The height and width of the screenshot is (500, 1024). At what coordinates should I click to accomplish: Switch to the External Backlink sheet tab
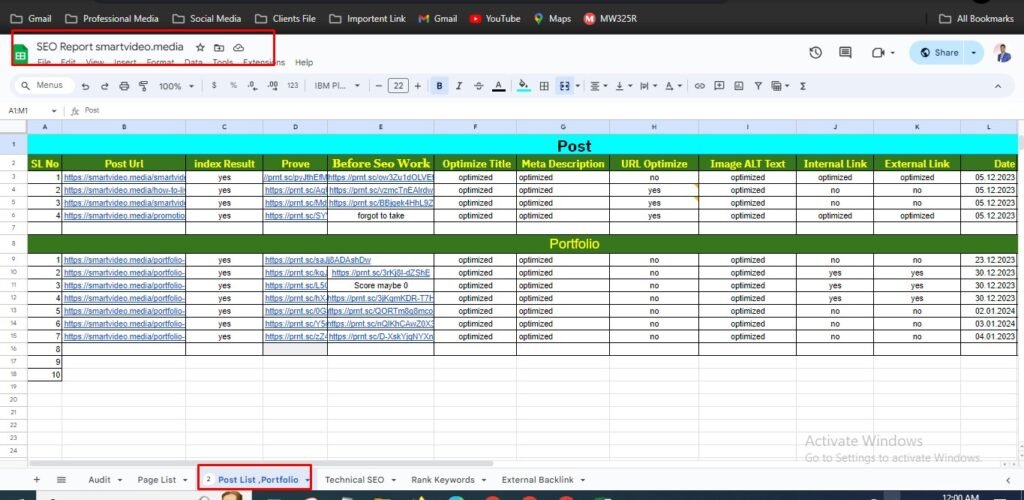pos(537,480)
